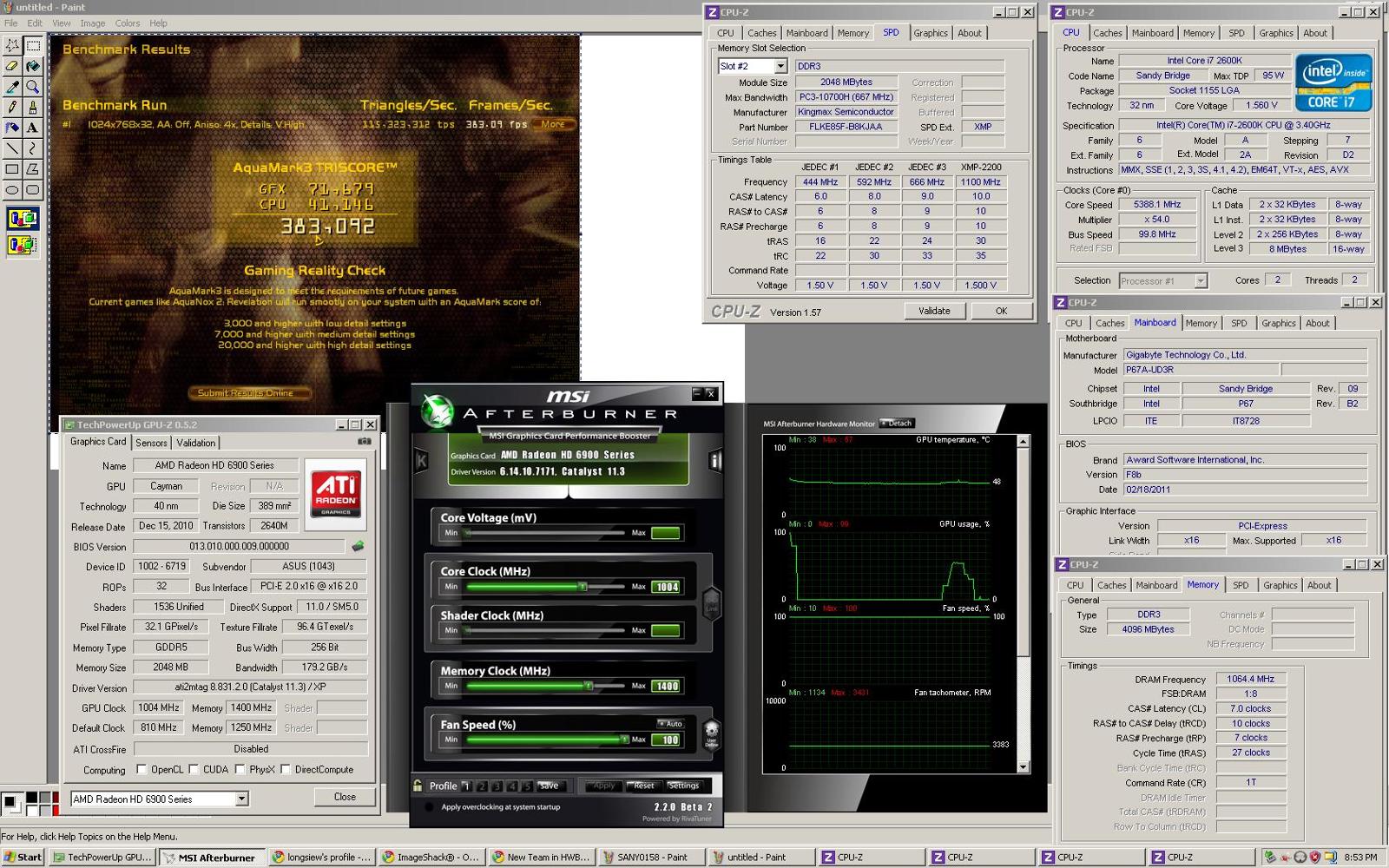Choose the Airbrush spray tool
1389x868 pixels.
point(12,128)
